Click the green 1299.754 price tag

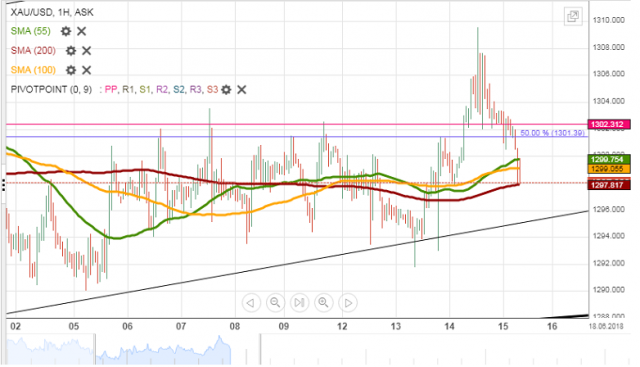pos(608,159)
